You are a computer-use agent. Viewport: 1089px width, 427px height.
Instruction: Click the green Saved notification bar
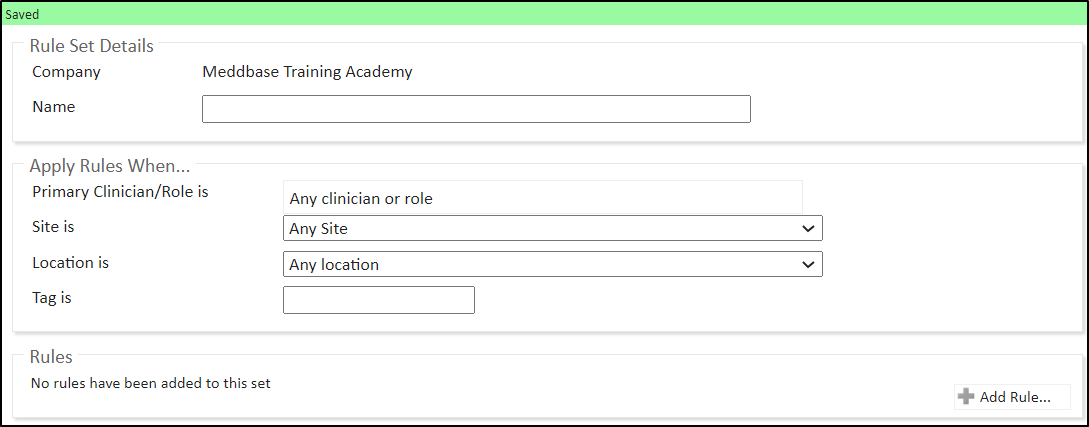click(x=544, y=14)
